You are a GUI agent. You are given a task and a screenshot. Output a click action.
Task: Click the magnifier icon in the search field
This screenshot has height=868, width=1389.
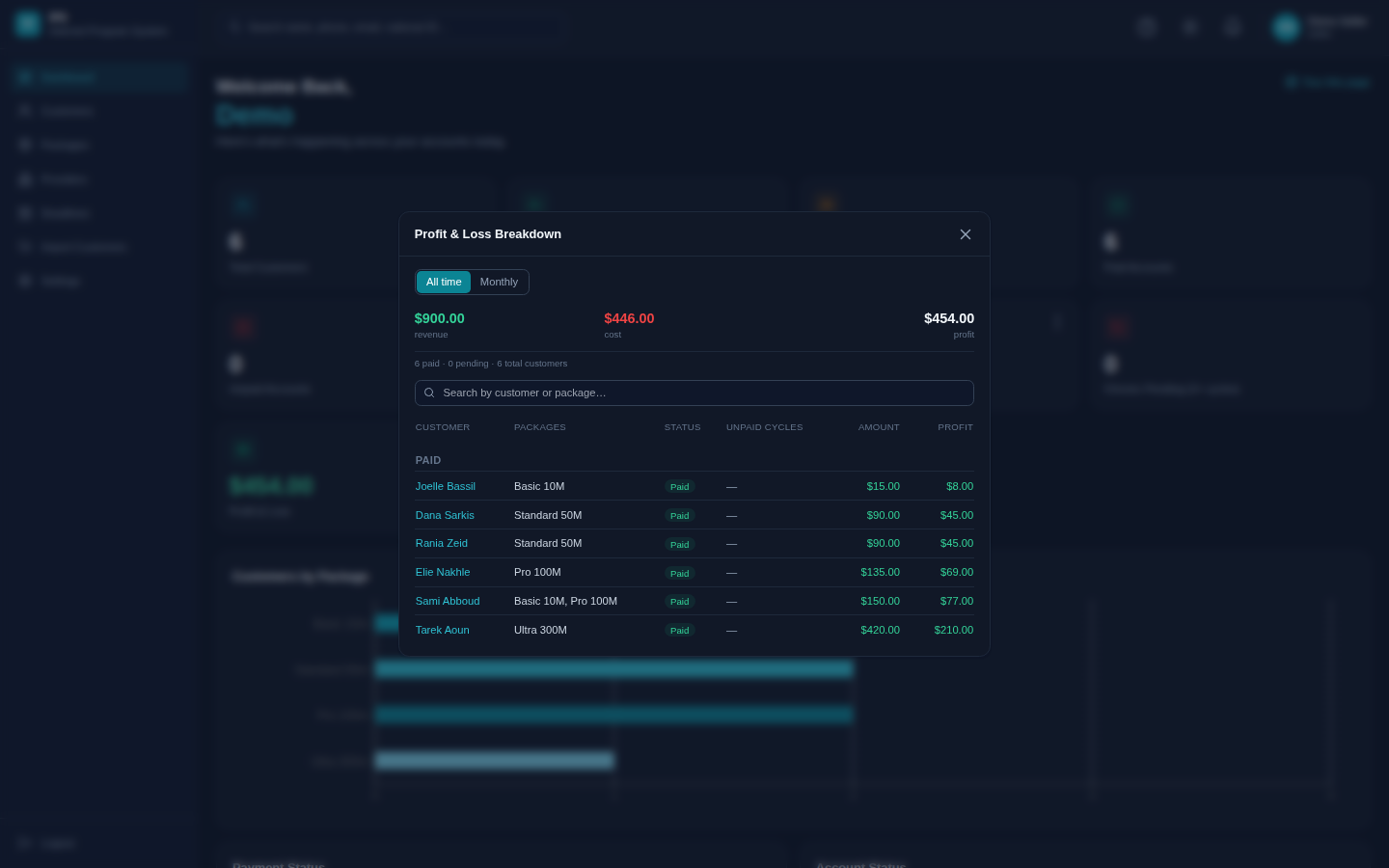pyautogui.click(x=429, y=393)
